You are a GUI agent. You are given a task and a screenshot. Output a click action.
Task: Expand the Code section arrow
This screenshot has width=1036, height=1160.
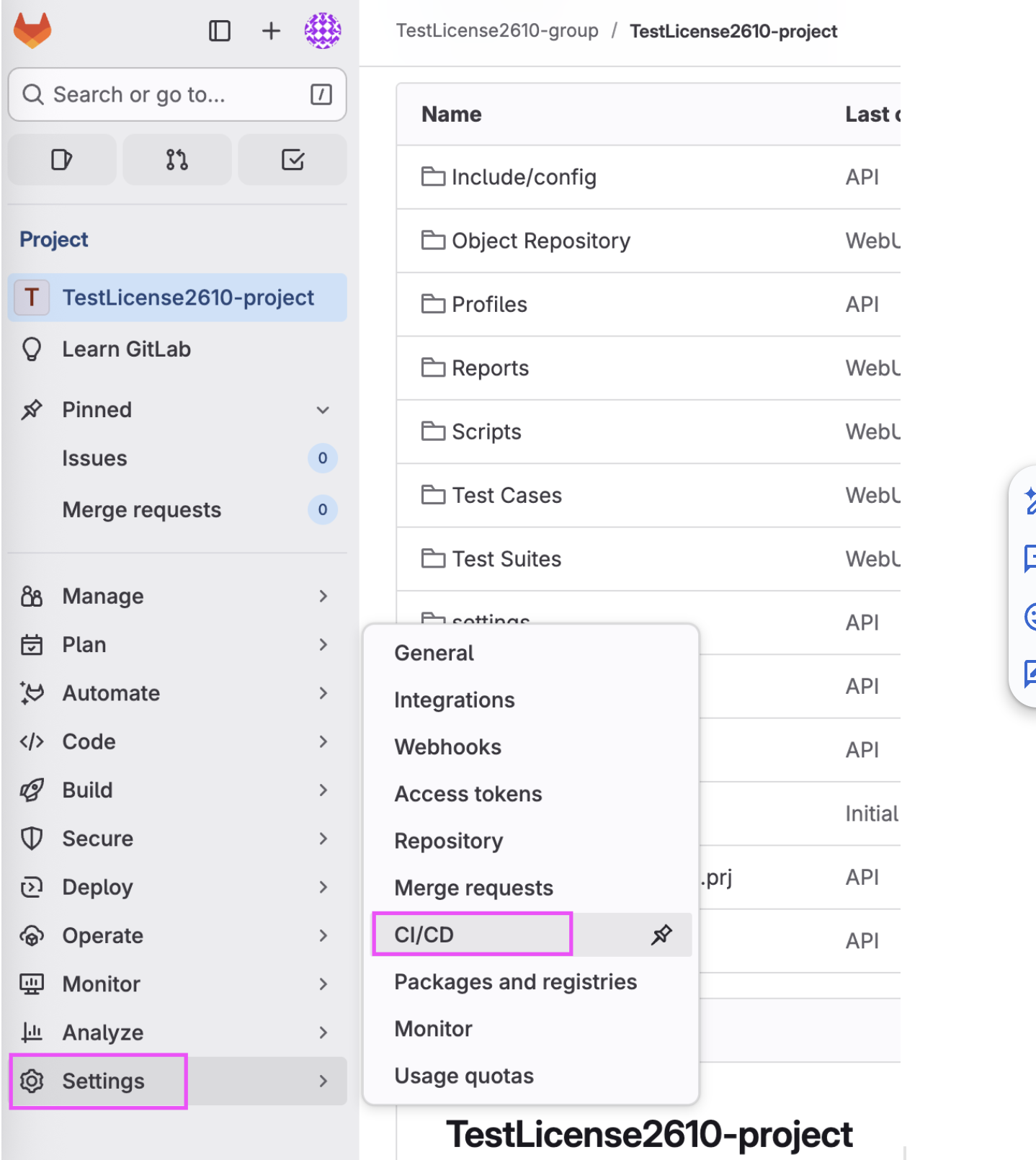click(323, 741)
